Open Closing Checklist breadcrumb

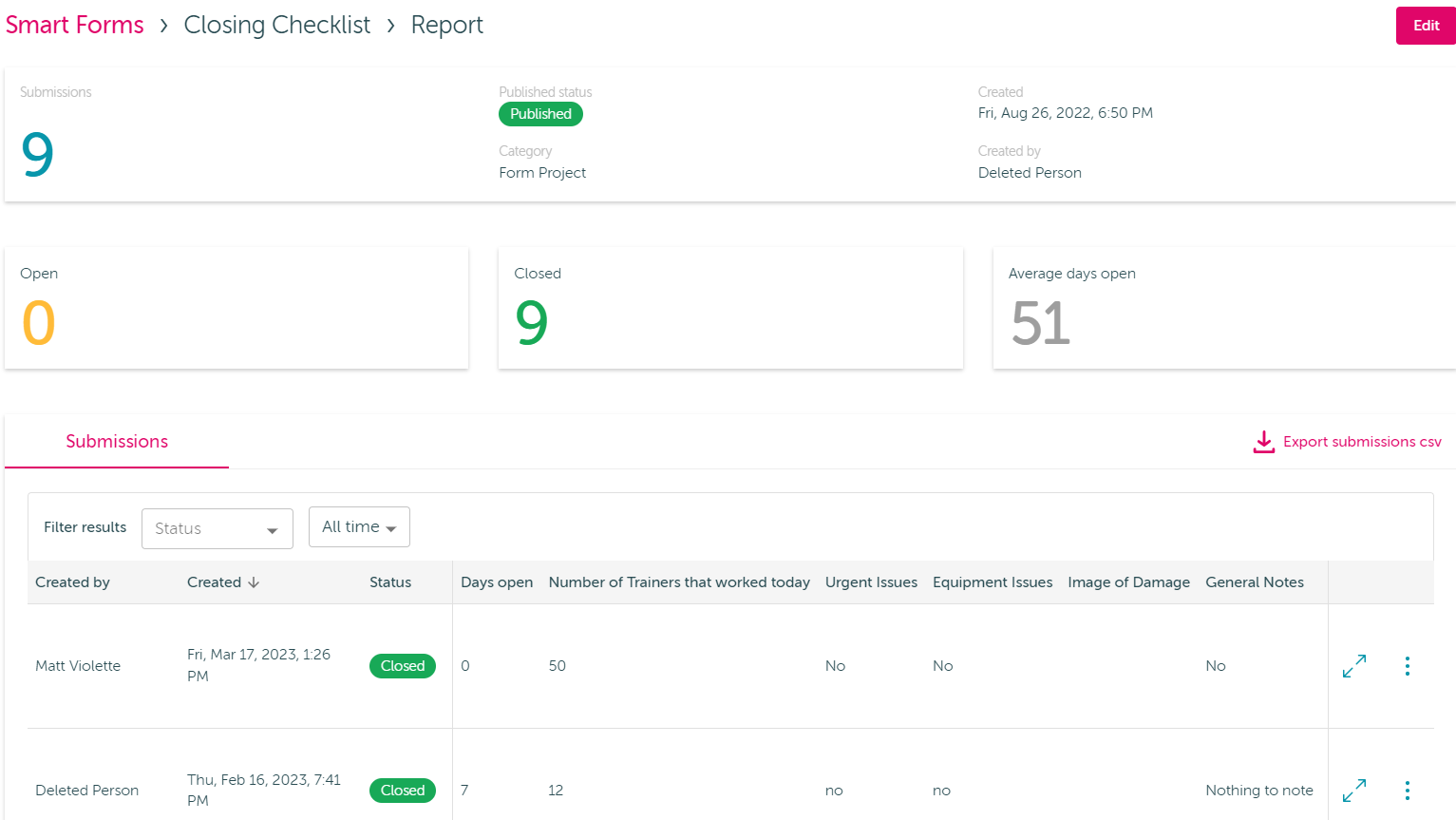277,25
